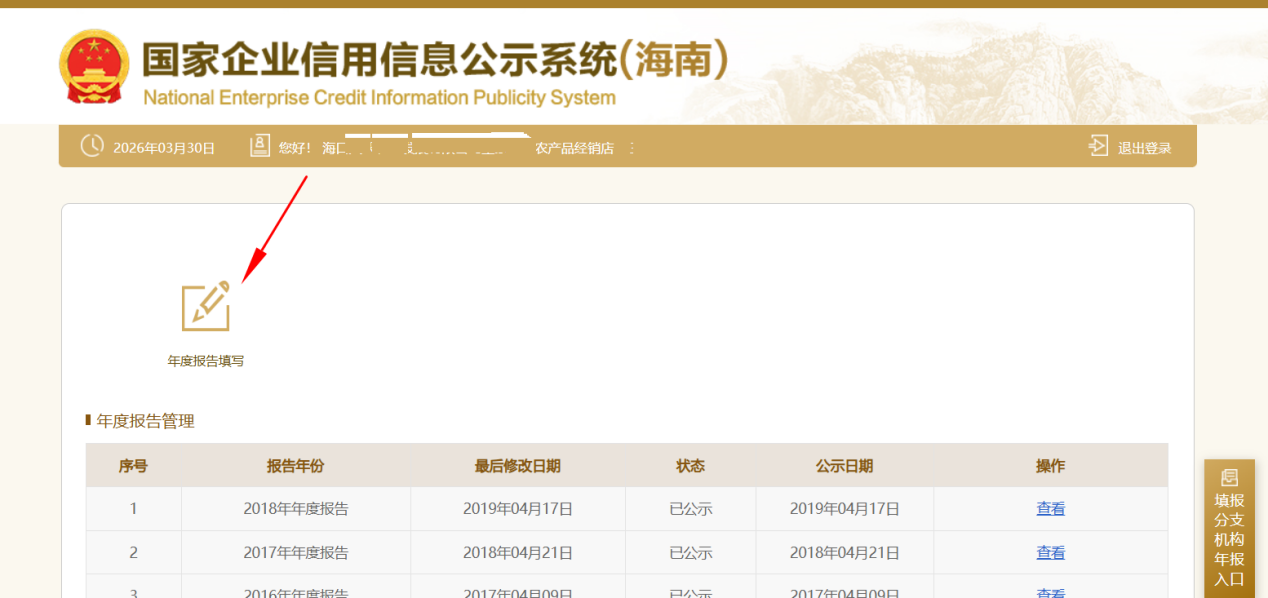
Task: Open the 年度报告填写 pencil icon
Action: [206, 306]
